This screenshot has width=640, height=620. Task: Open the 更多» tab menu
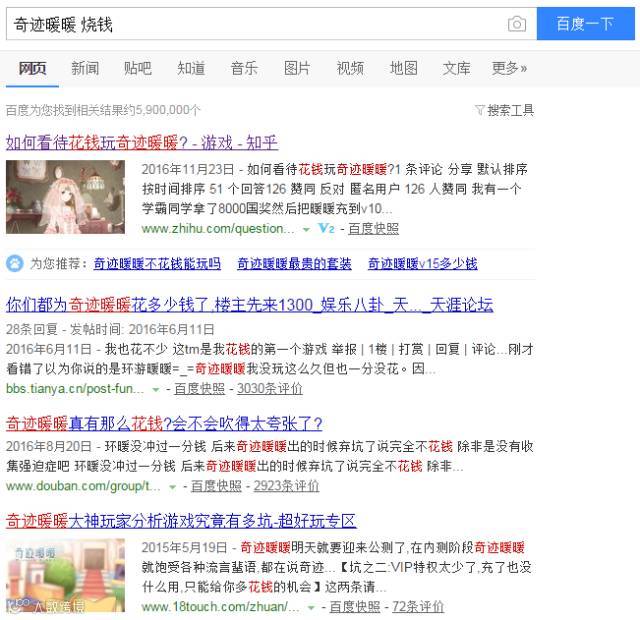pyautogui.click(x=509, y=68)
